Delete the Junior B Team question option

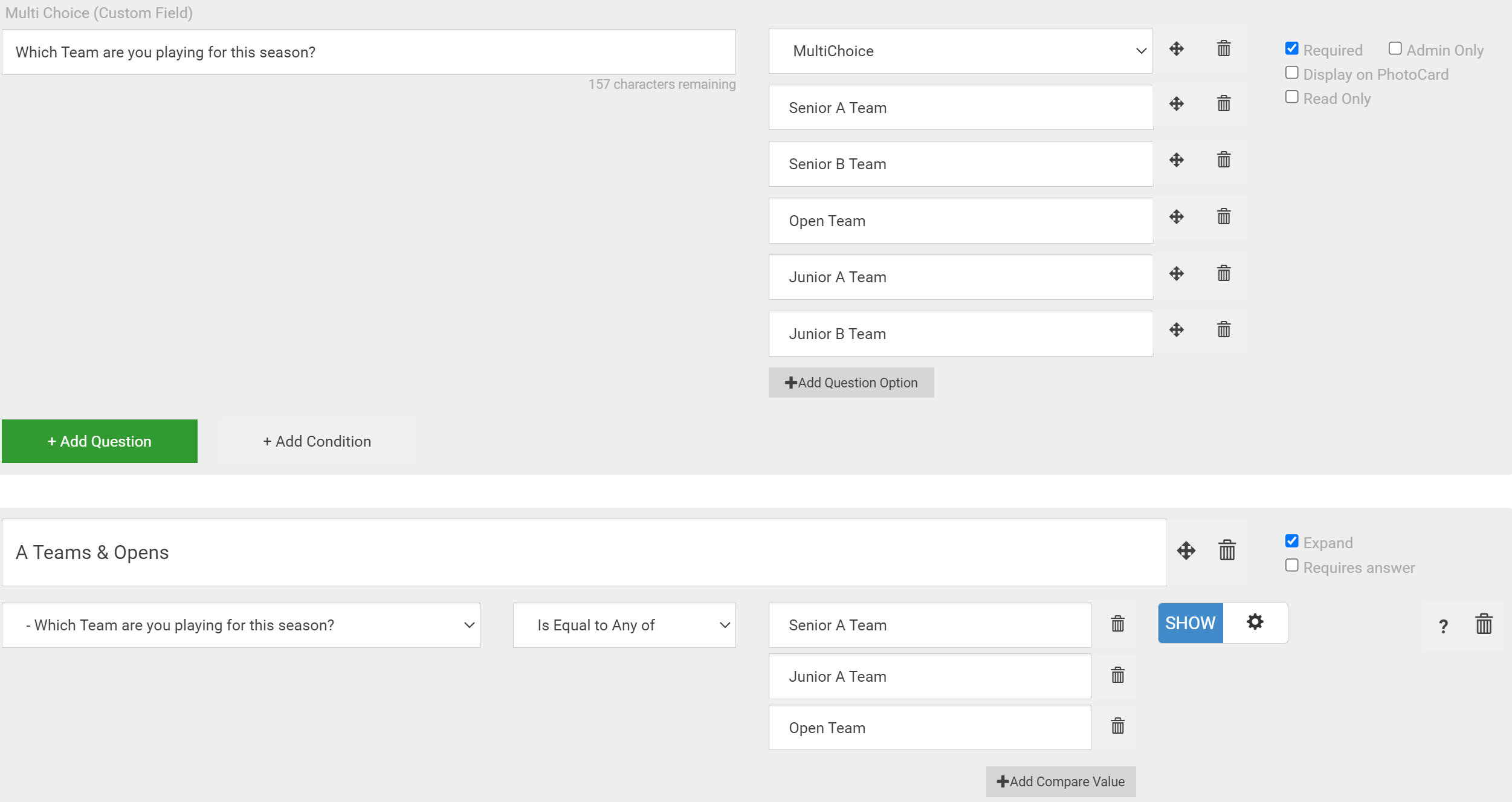[1223, 330]
